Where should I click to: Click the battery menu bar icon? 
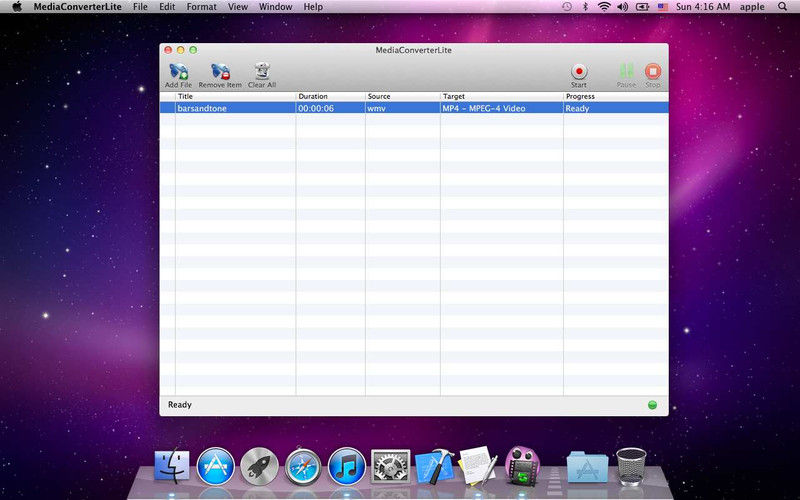[x=642, y=7]
